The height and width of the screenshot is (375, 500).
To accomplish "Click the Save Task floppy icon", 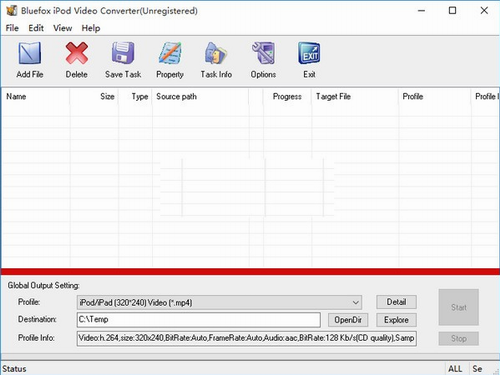I will 123,53.
